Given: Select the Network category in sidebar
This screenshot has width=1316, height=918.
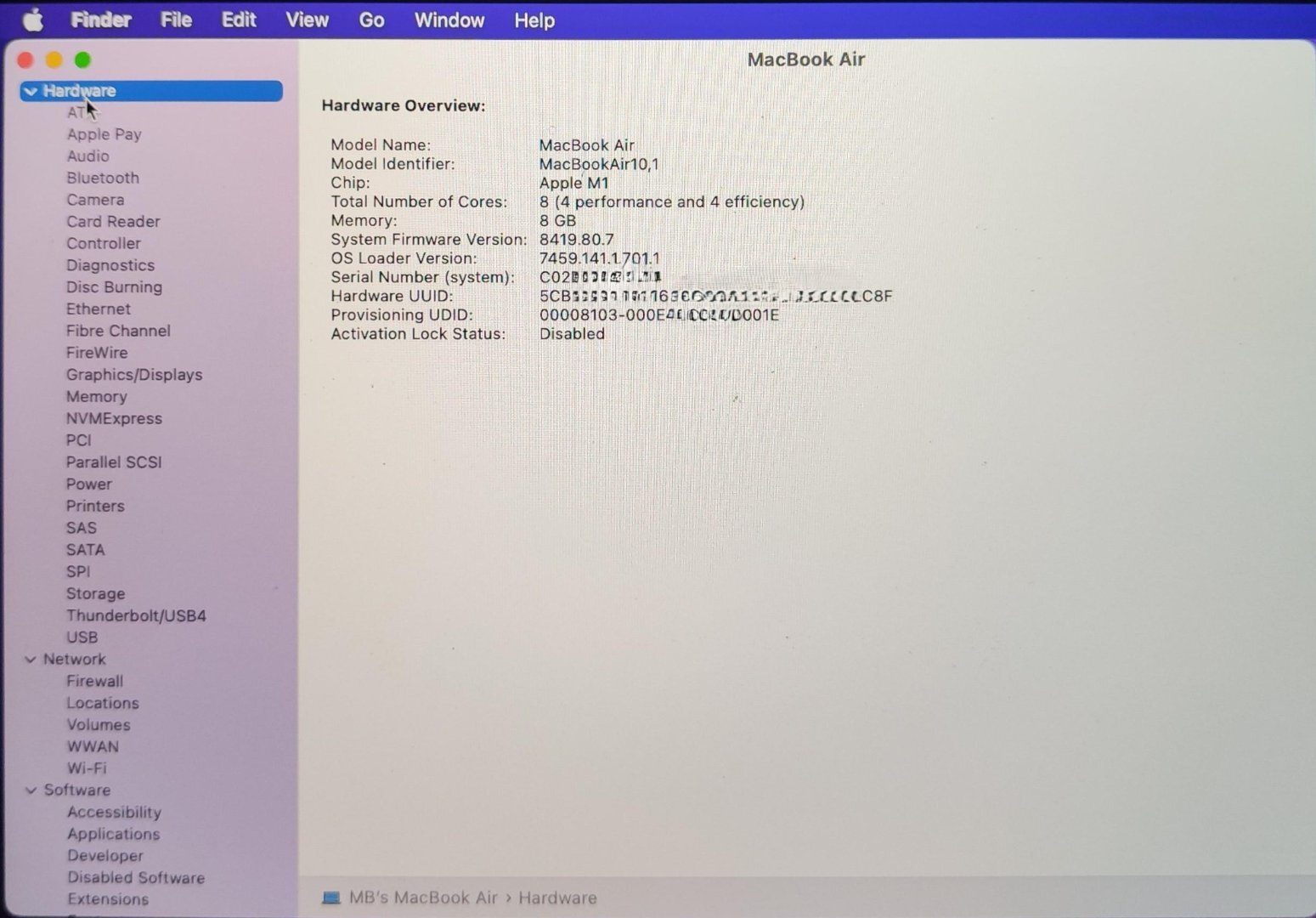Looking at the screenshot, I should coord(75,660).
